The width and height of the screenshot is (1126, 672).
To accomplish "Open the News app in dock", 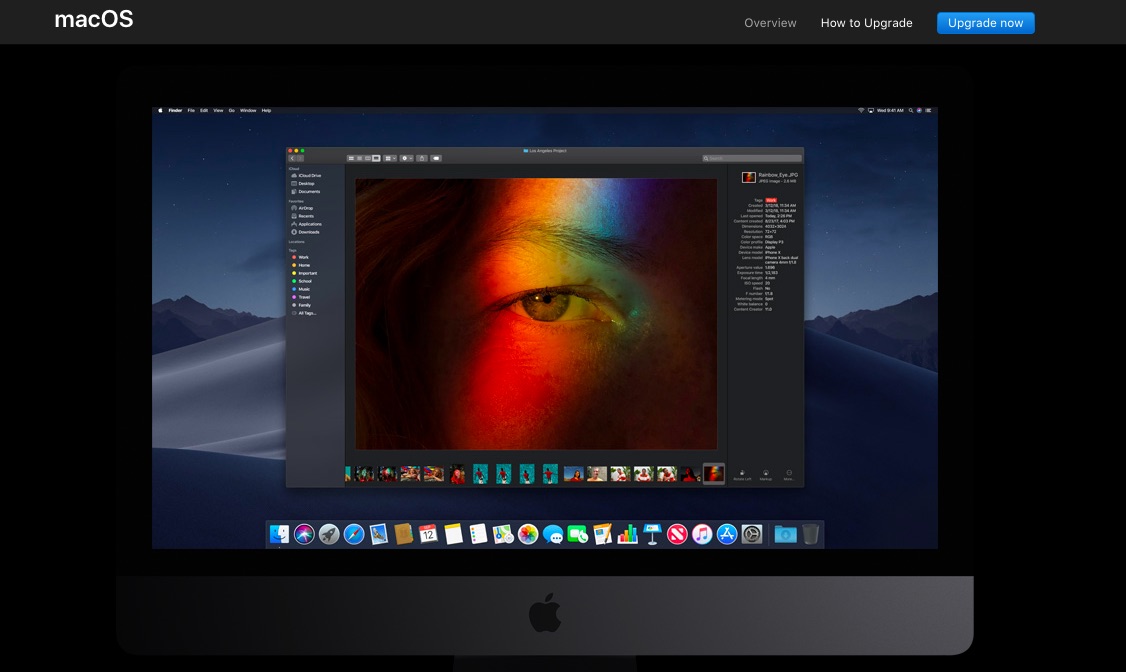I will pyautogui.click(x=677, y=535).
